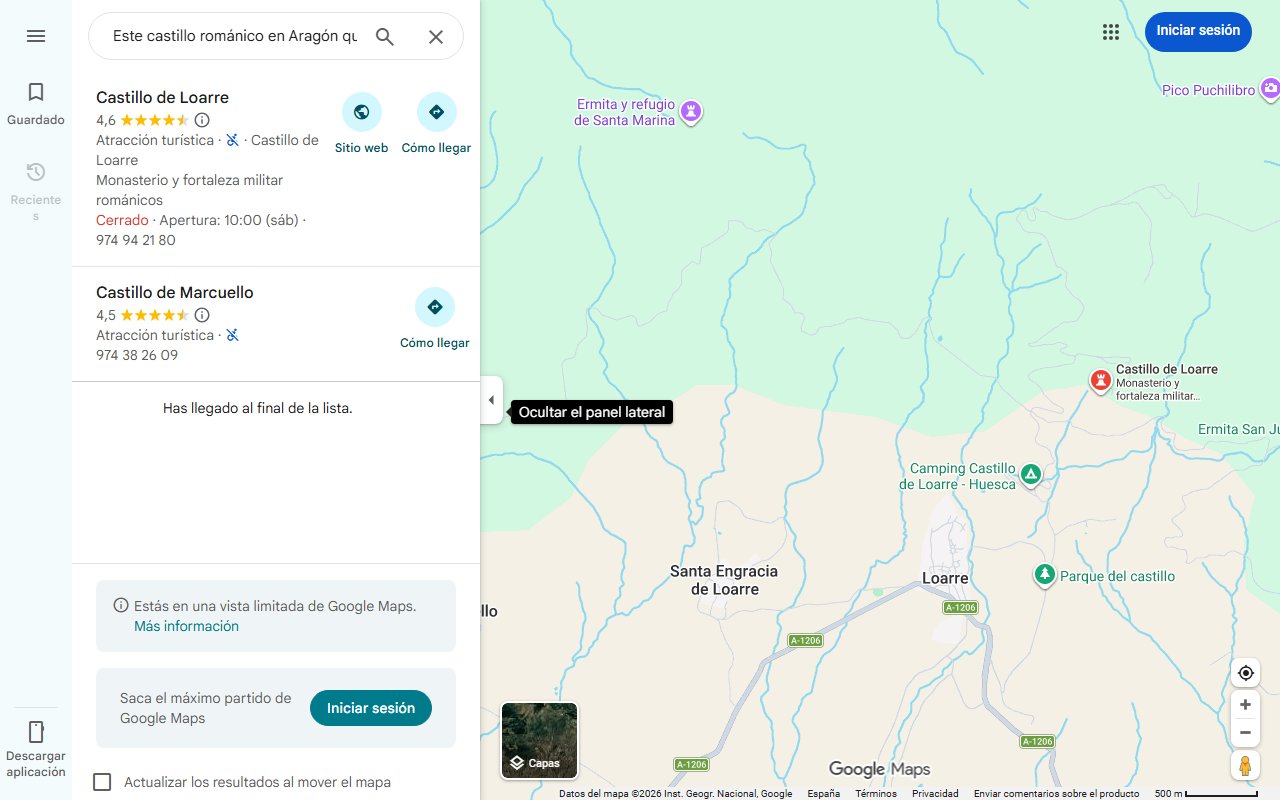Click the search magnifier icon
The height and width of the screenshot is (800, 1280).
(x=385, y=37)
